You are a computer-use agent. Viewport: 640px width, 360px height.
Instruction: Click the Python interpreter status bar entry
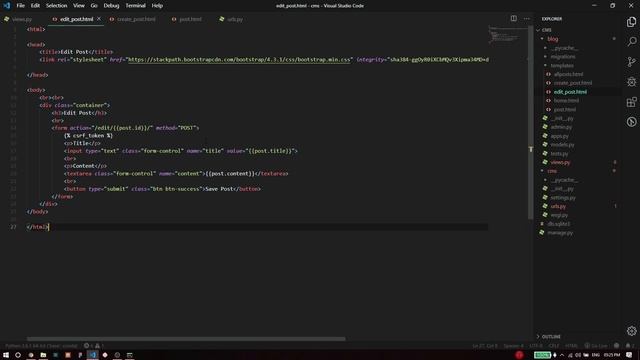point(41,346)
